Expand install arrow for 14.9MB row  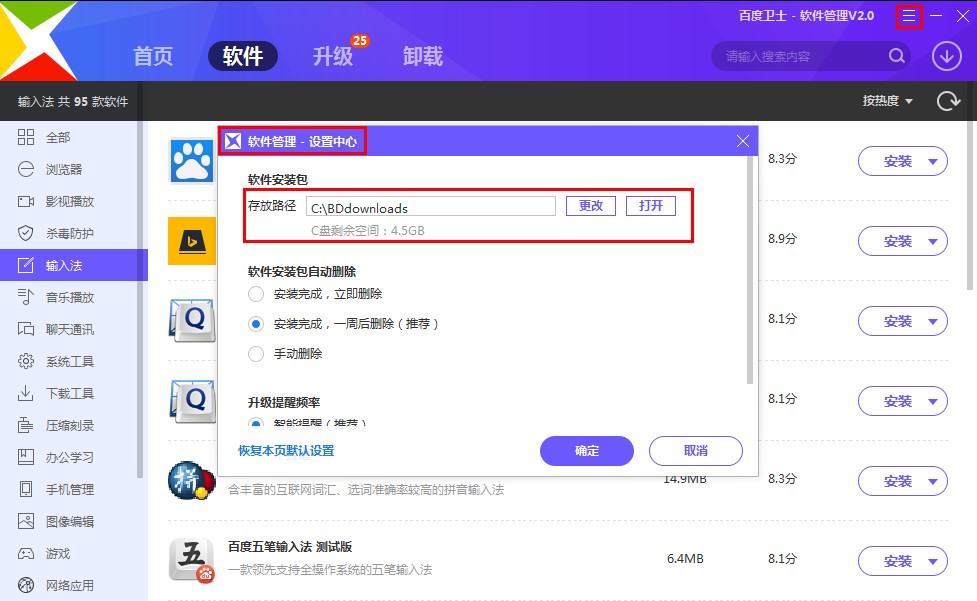click(932, 481)
